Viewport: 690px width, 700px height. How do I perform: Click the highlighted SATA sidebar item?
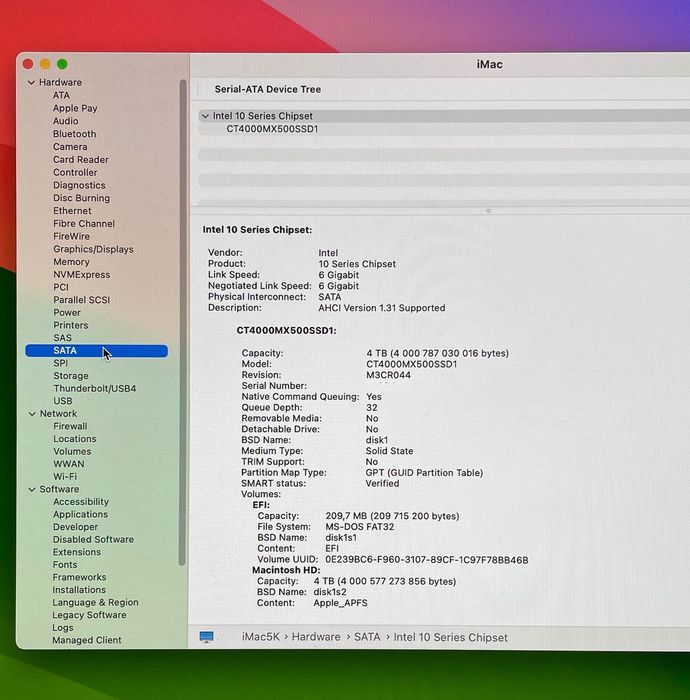[x=96, y=351]
